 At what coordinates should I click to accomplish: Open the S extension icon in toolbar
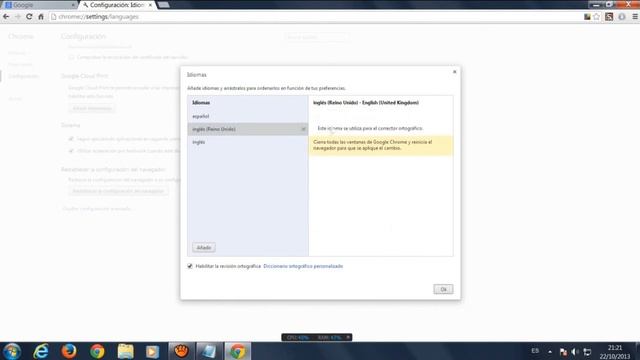point(609,17)
